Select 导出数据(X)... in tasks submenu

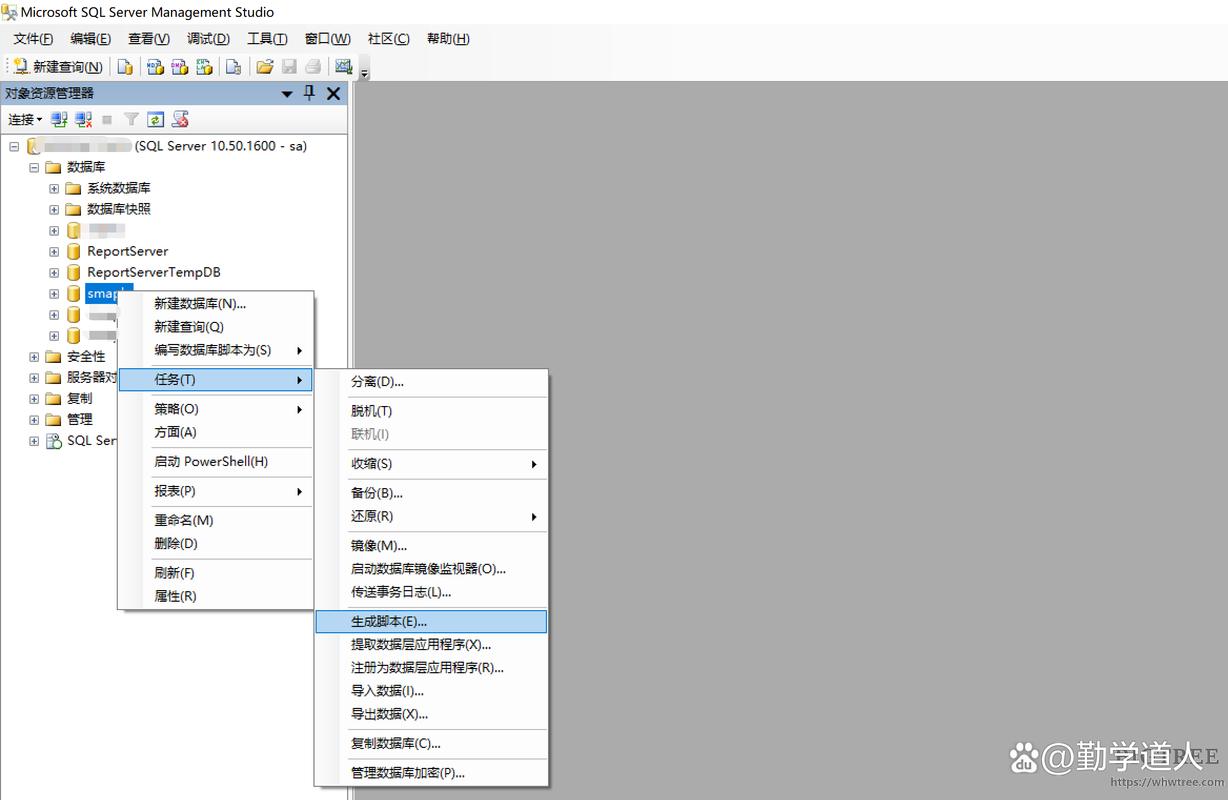click(431, 714)
